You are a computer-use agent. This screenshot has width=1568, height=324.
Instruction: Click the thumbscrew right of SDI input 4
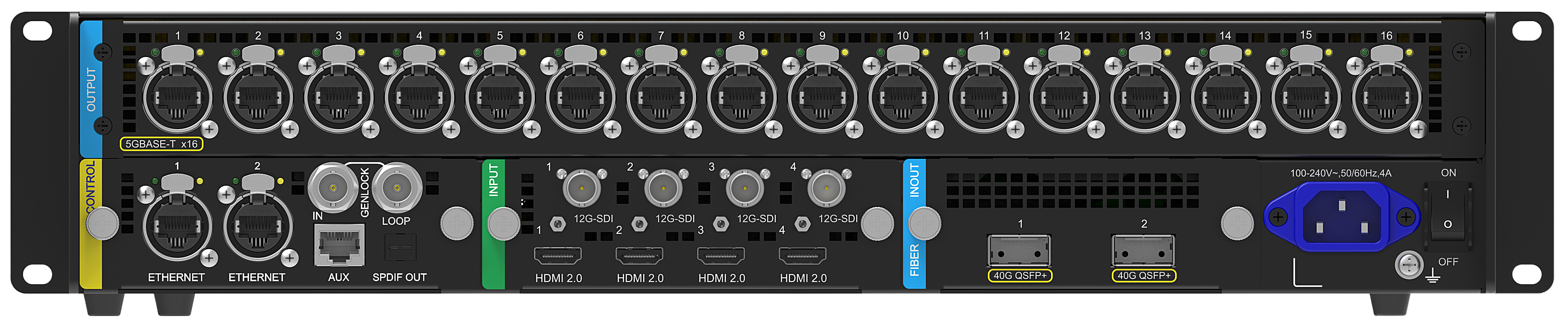pyautogui.click(x=877, y=224)
